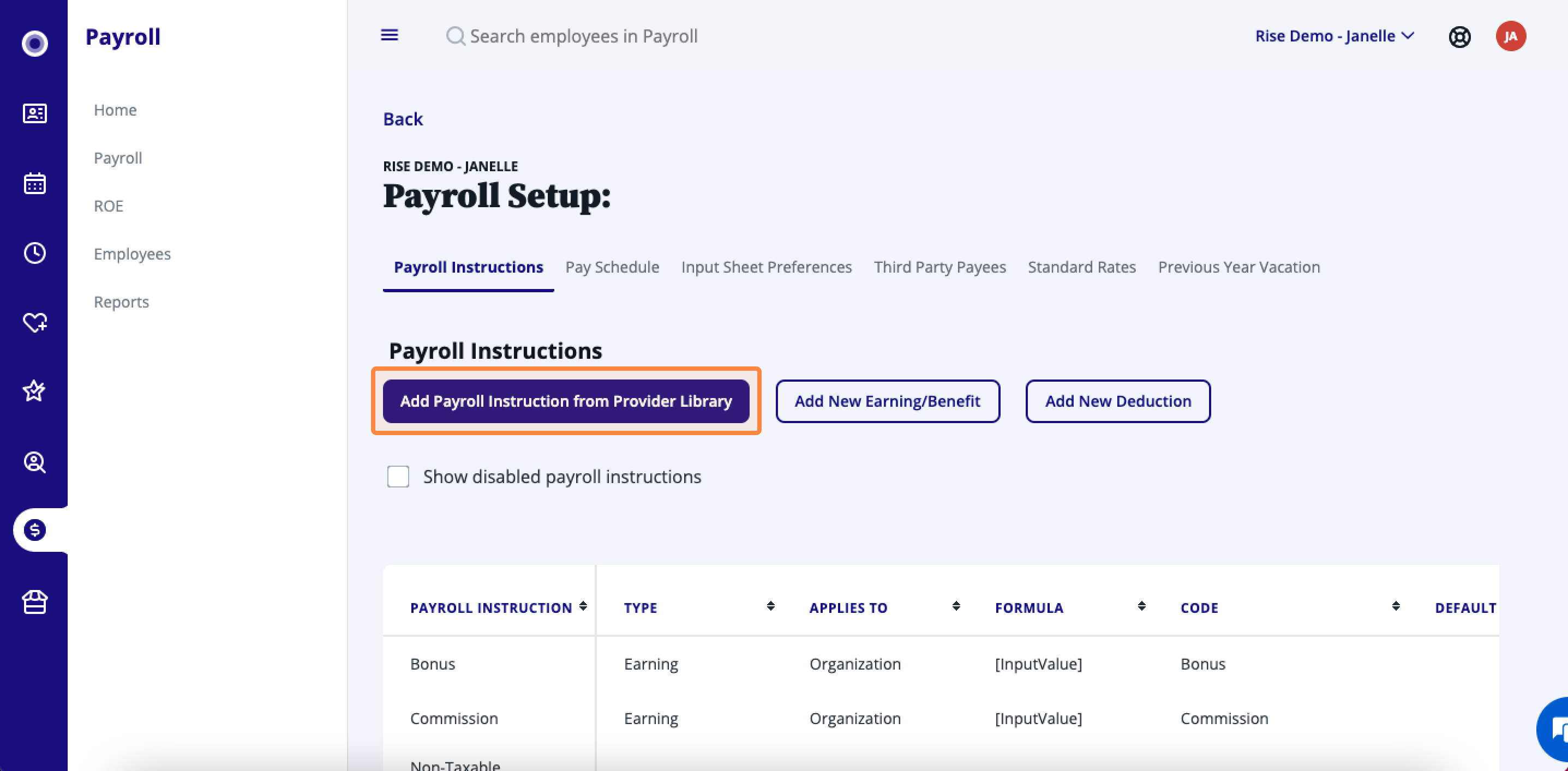Click the Bonus code cell
The height and width of the screenshot is (771, 1568).
click(1203, 664)
